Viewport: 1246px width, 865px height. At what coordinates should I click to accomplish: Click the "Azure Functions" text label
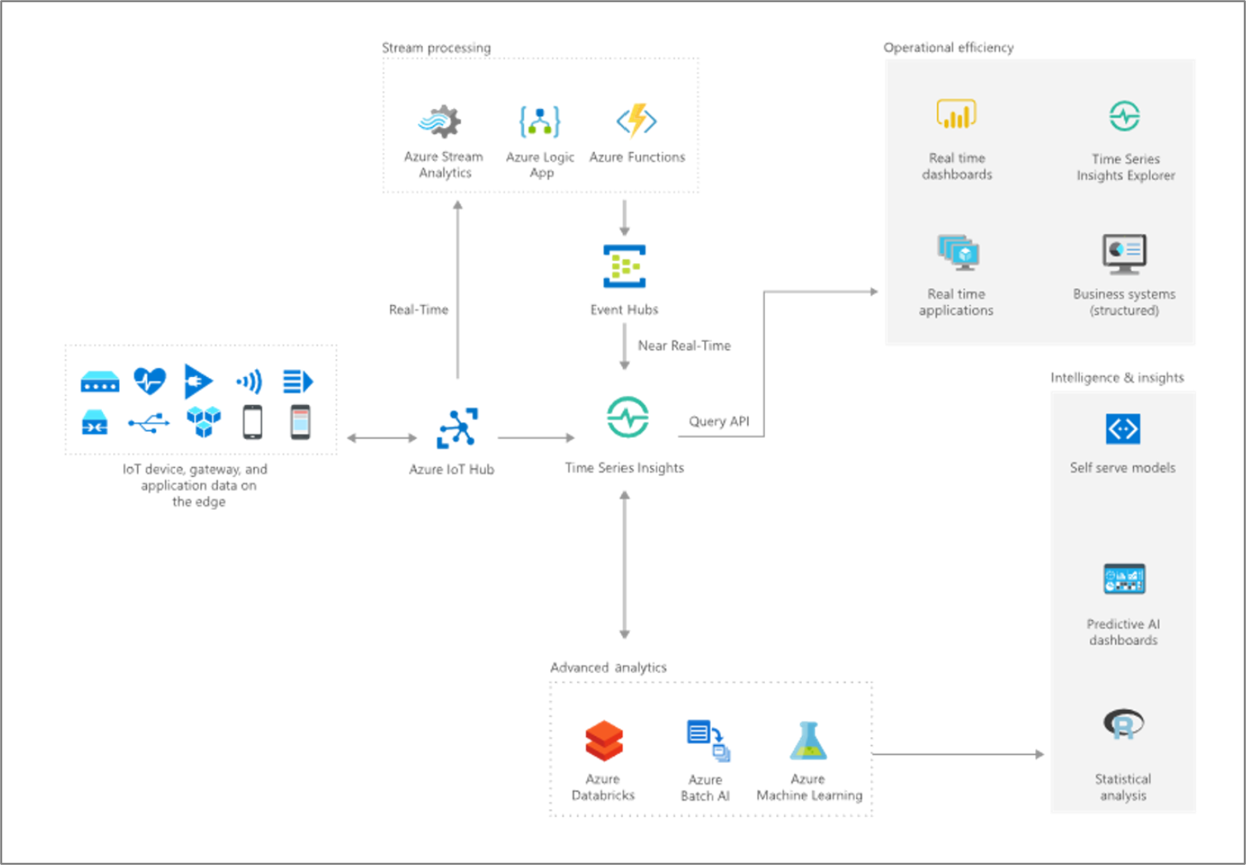pos(637,157)
